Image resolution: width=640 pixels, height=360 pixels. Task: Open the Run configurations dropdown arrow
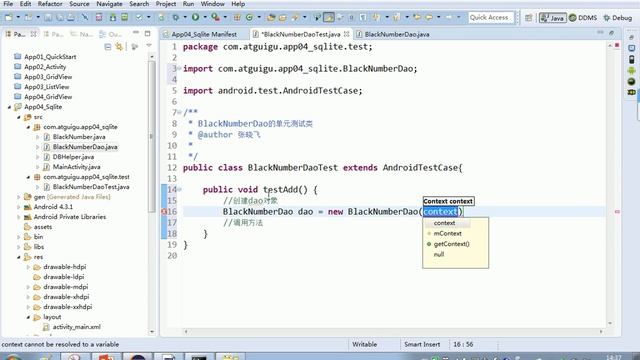[x=204, y=18]
